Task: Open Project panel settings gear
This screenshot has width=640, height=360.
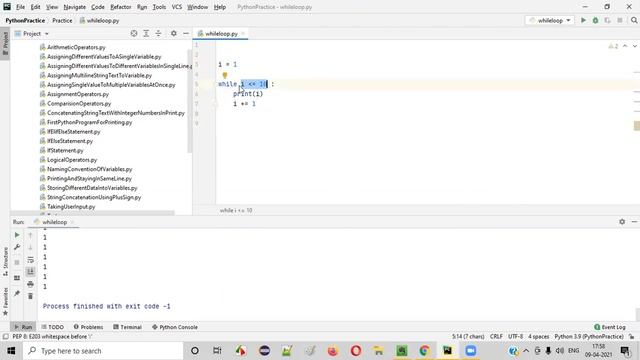Action: point(174,33)
